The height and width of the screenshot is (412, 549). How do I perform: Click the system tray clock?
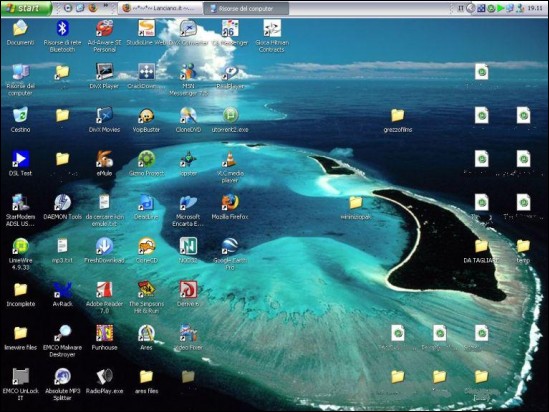click(x=535, y=8)
